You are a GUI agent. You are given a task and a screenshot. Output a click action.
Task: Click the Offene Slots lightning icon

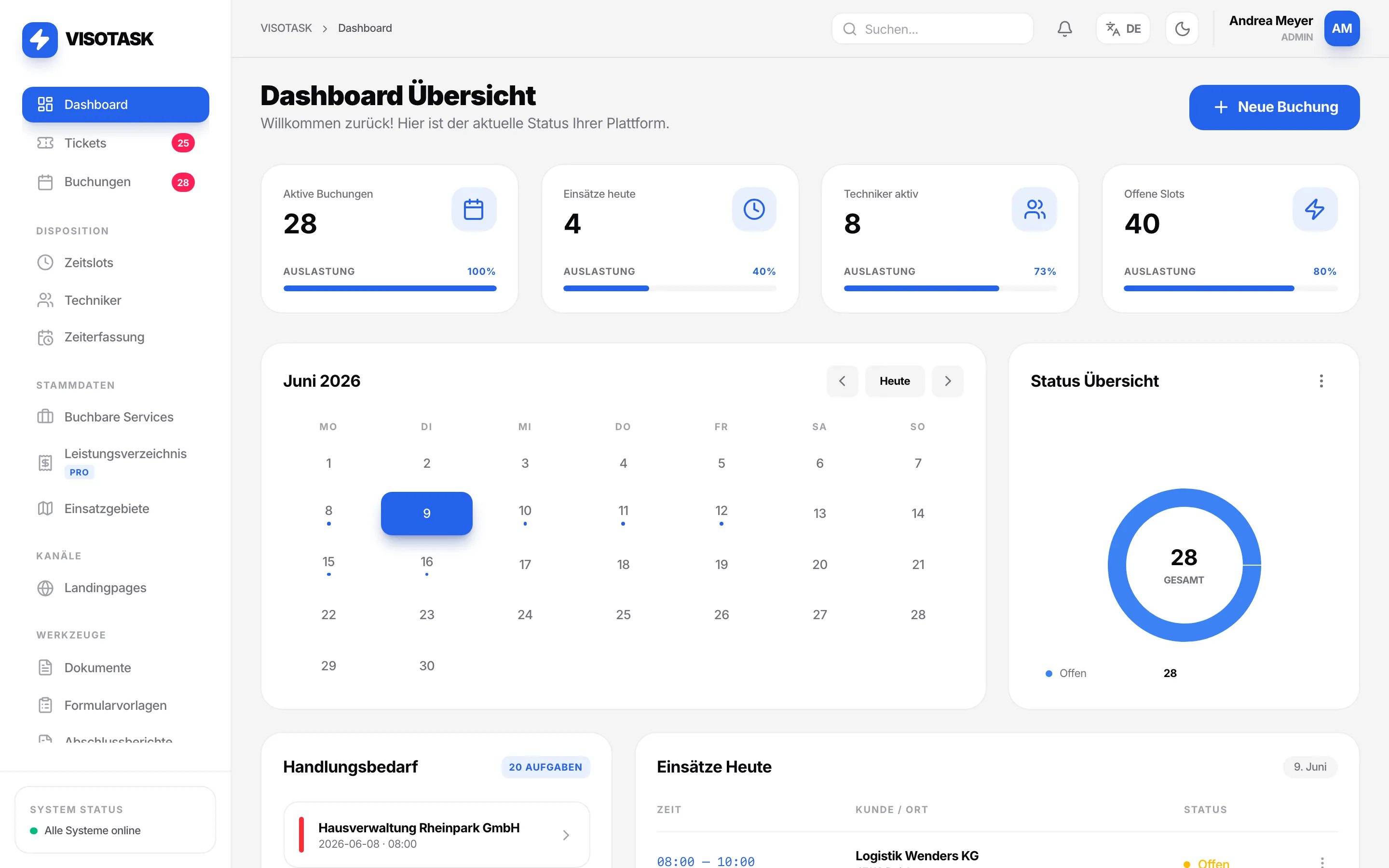point(1315,209)
